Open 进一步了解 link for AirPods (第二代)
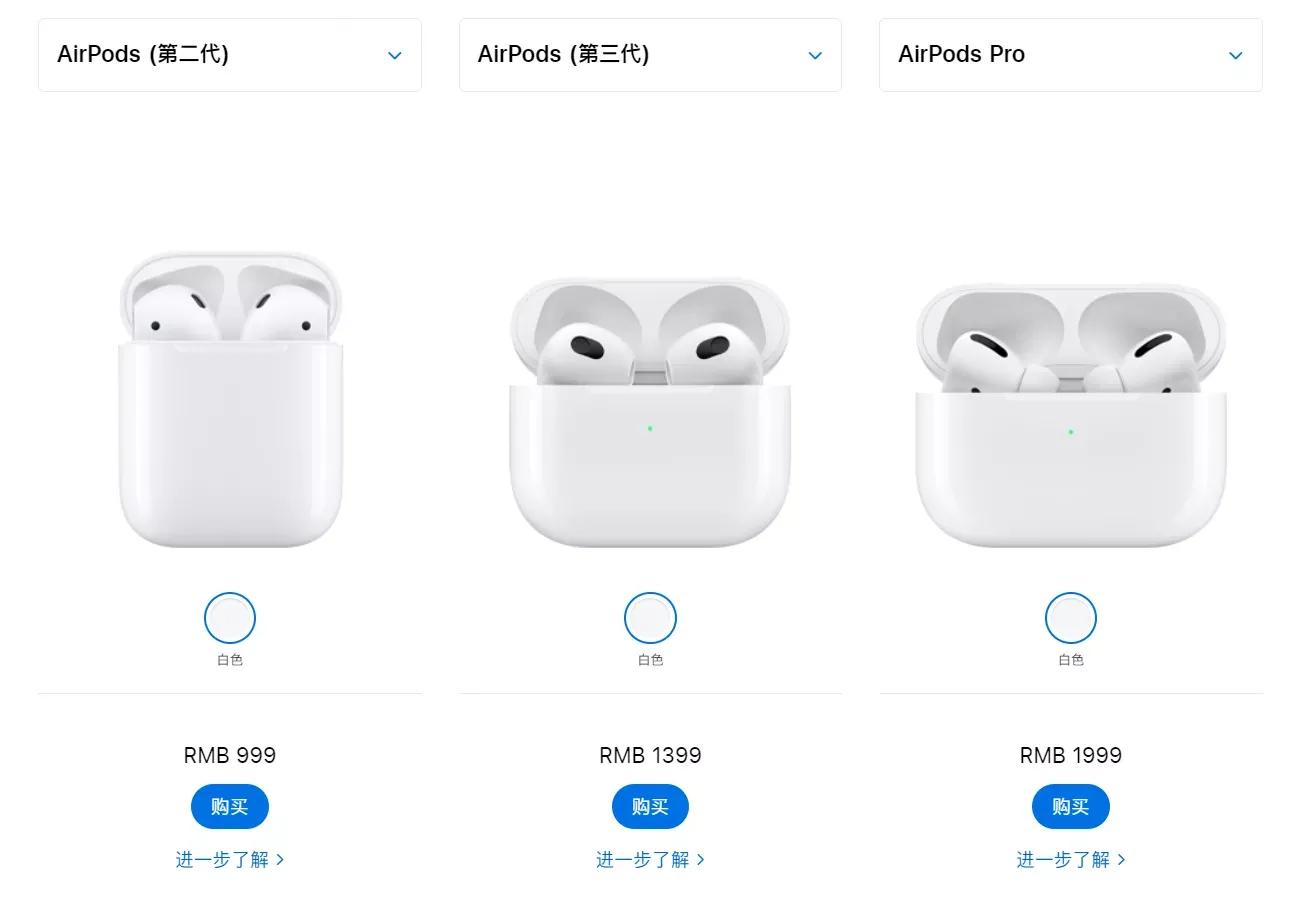The image size is (1298, 900). pos(230,860)
